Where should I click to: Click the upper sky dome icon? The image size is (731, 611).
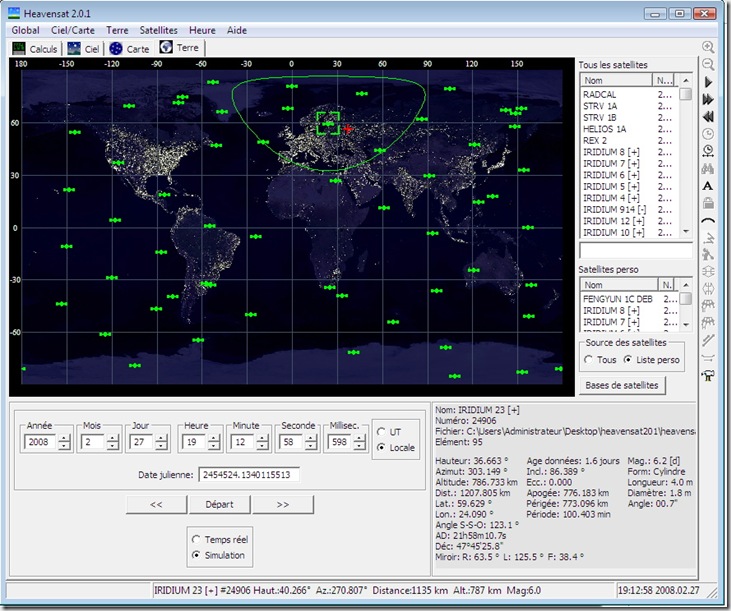click(708, 306)
